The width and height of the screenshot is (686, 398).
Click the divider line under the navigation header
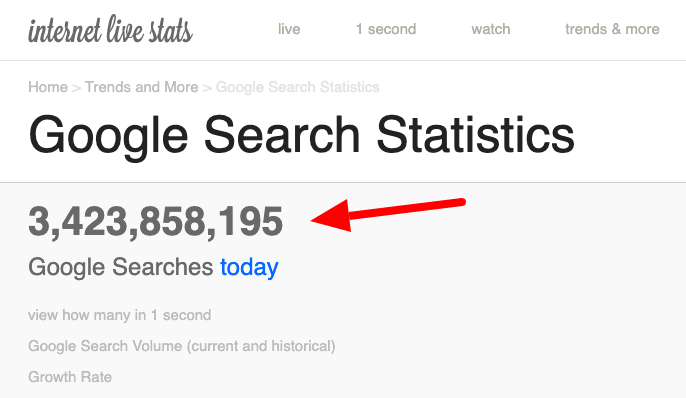pyautogui.click(x=343, y=60)
